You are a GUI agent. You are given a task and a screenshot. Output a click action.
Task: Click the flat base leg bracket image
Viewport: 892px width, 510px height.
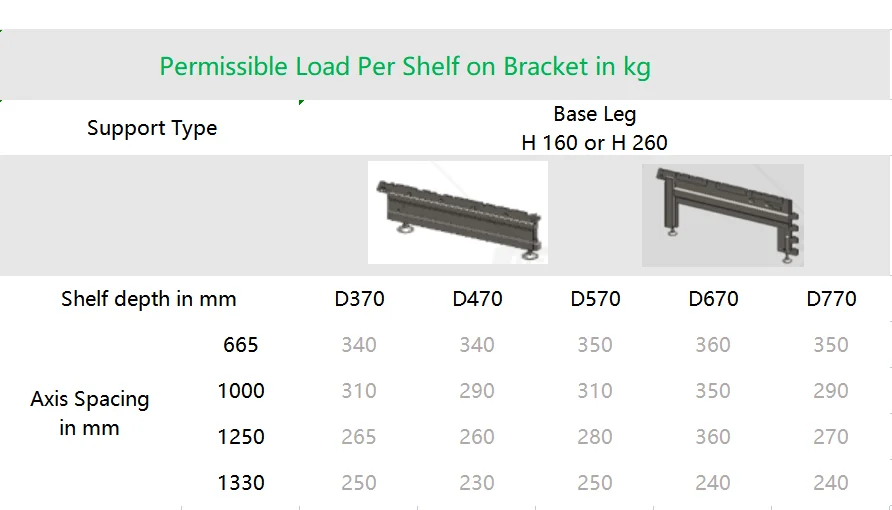tap(458, 212)
